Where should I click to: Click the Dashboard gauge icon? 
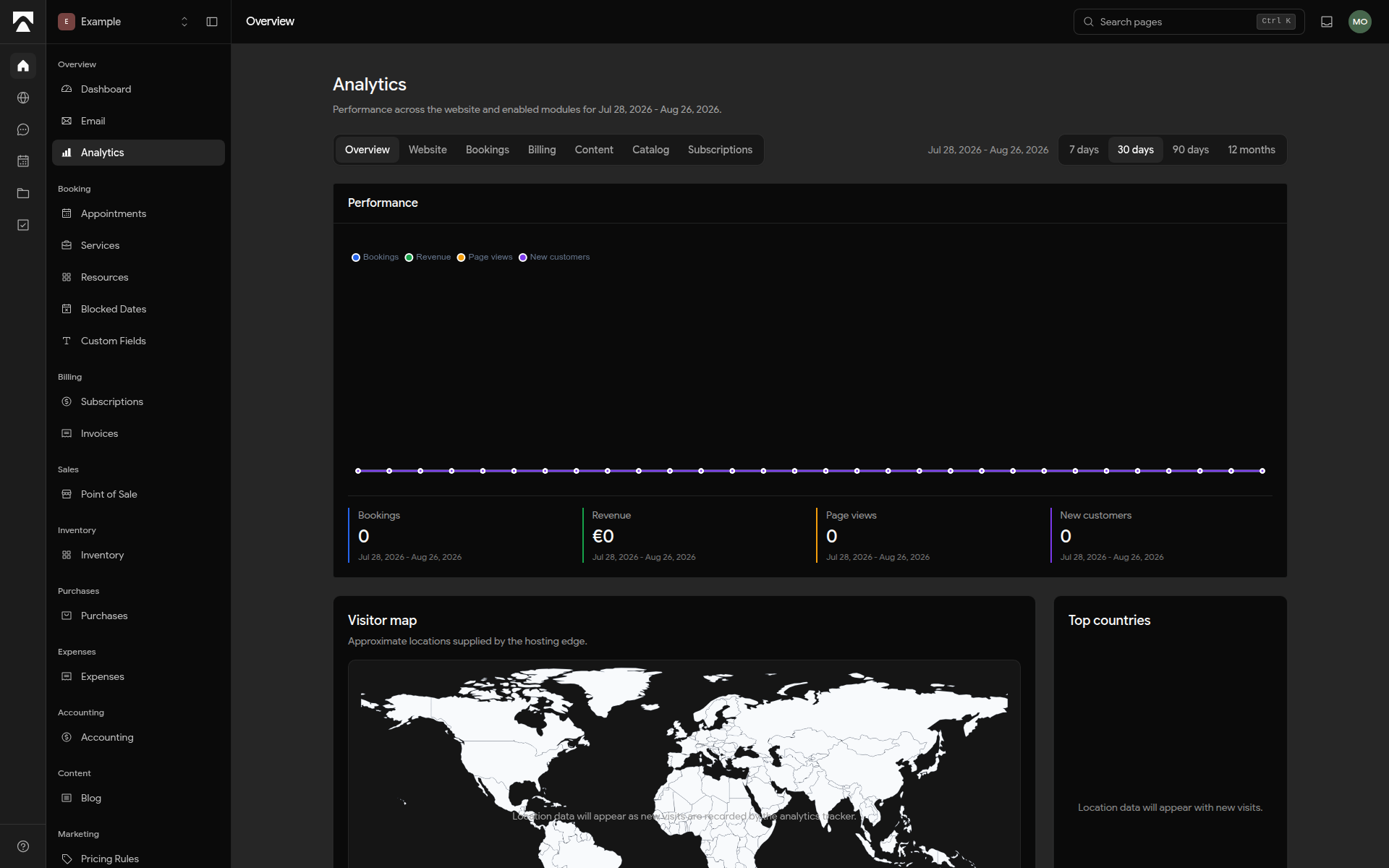(67, 89)
